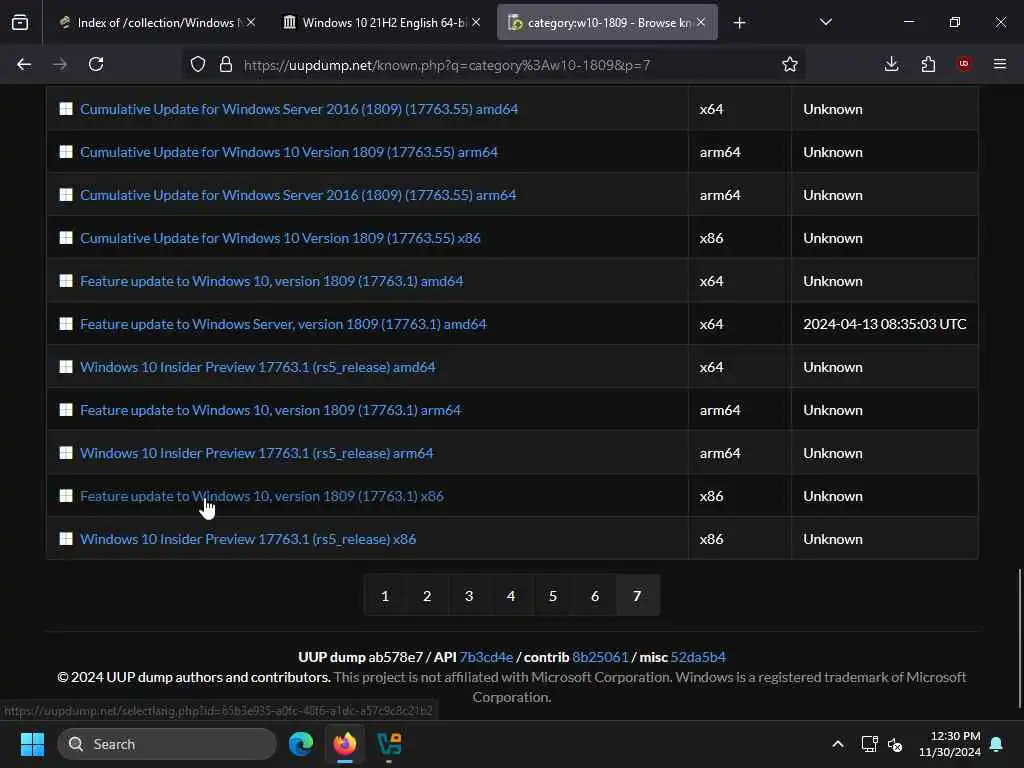Show hidden system tray icons
Viewport: 1024px width, 768px height.
tap(838, 744)
